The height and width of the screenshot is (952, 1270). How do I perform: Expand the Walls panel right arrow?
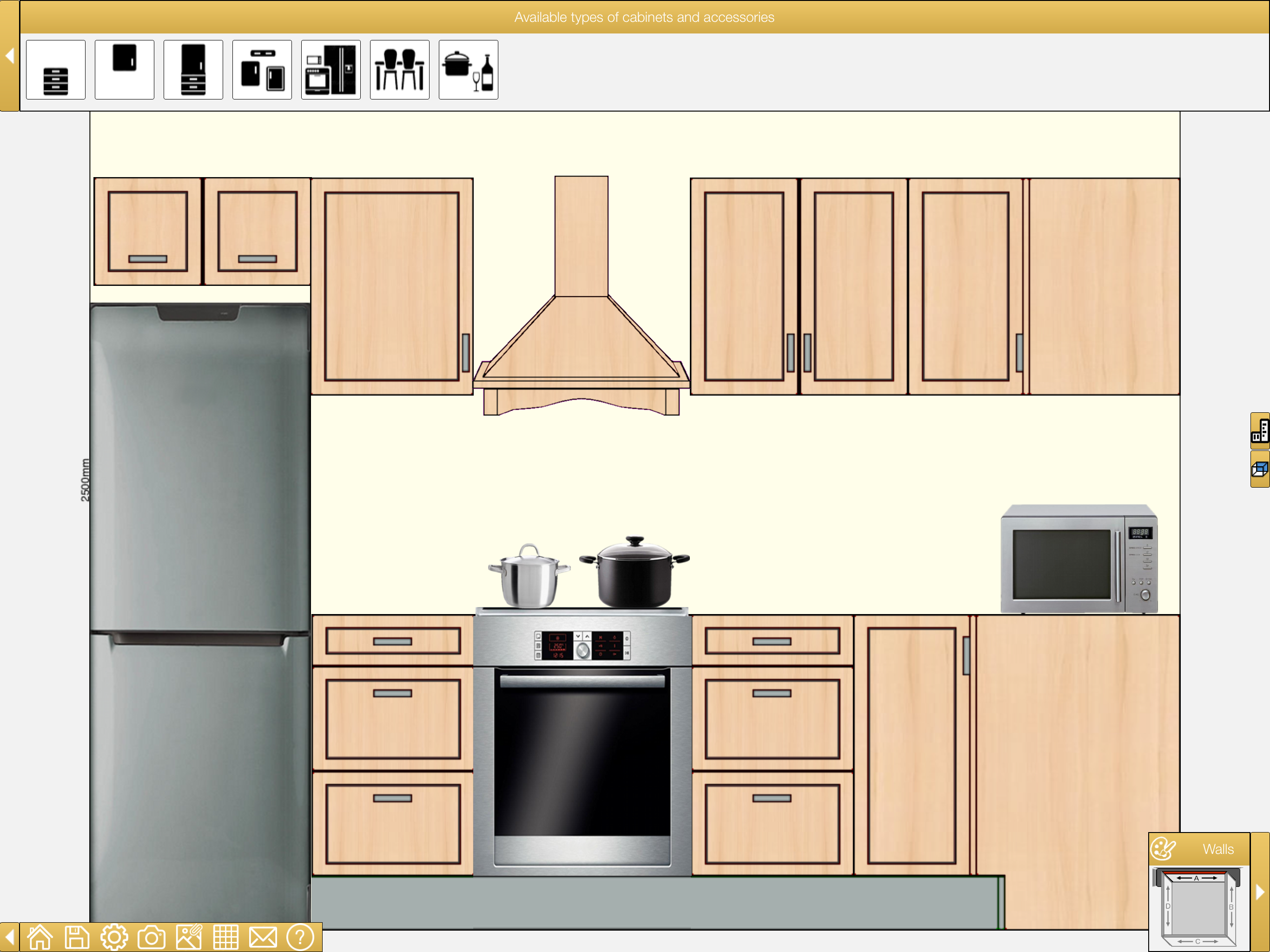click(x=1260, y=892)
